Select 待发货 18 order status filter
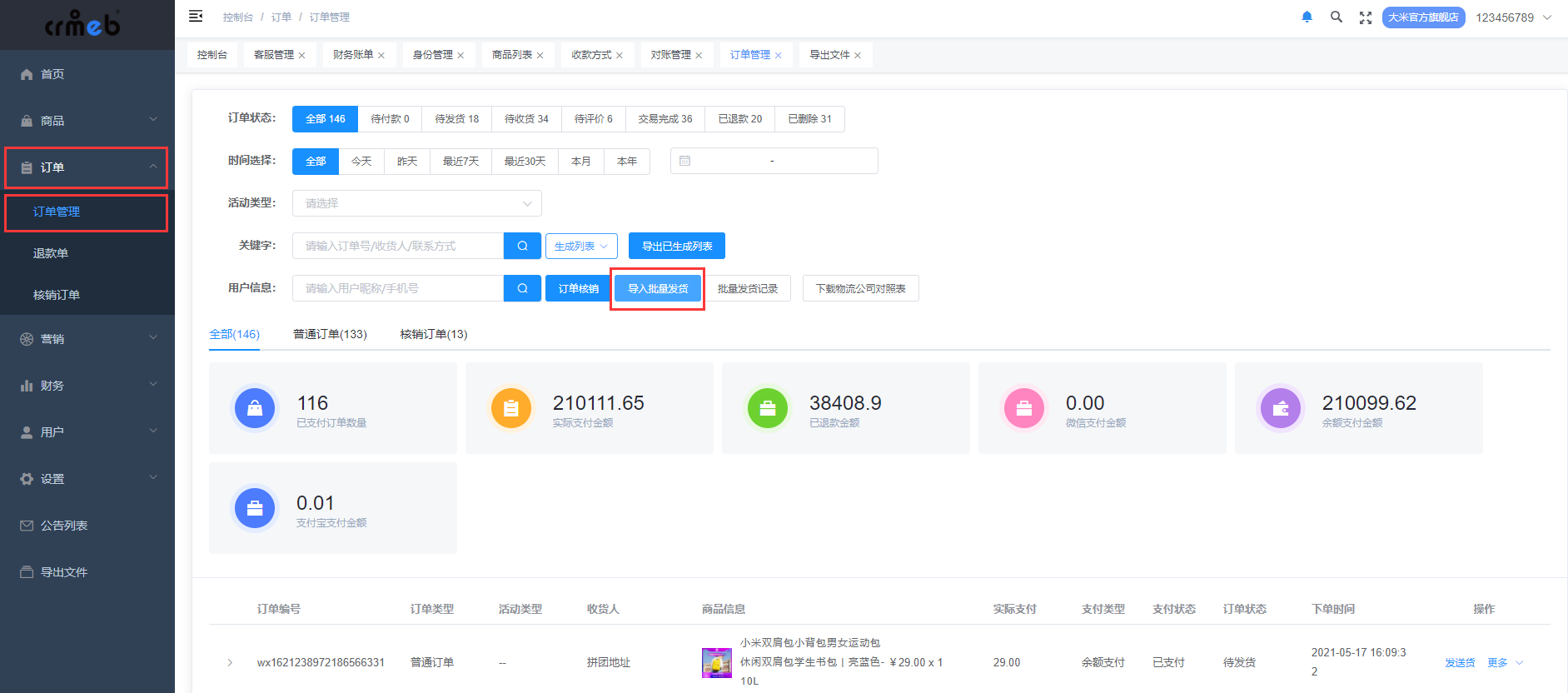The height and width of the screenshot is (693, 1568). coord(456,119)
